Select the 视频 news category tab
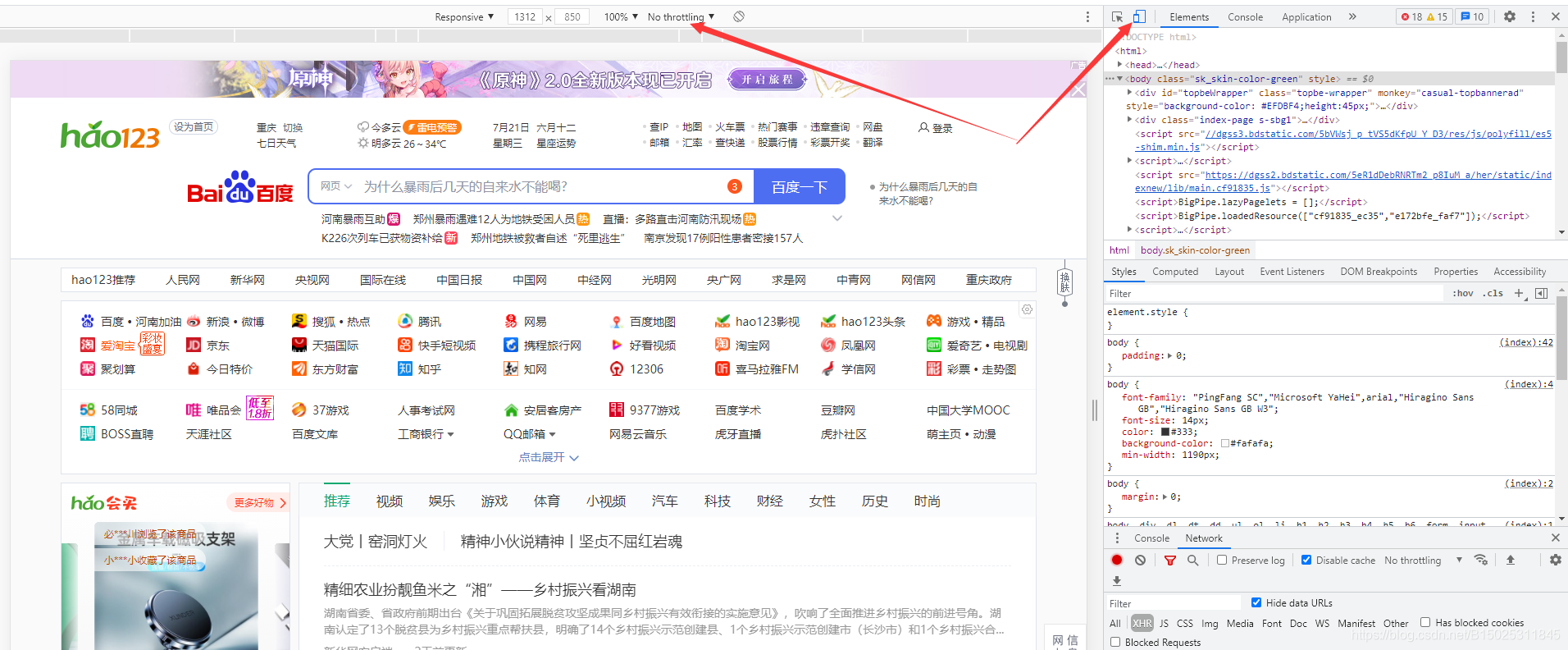This screenshot has height=650, width=1568. click(390, 501)
